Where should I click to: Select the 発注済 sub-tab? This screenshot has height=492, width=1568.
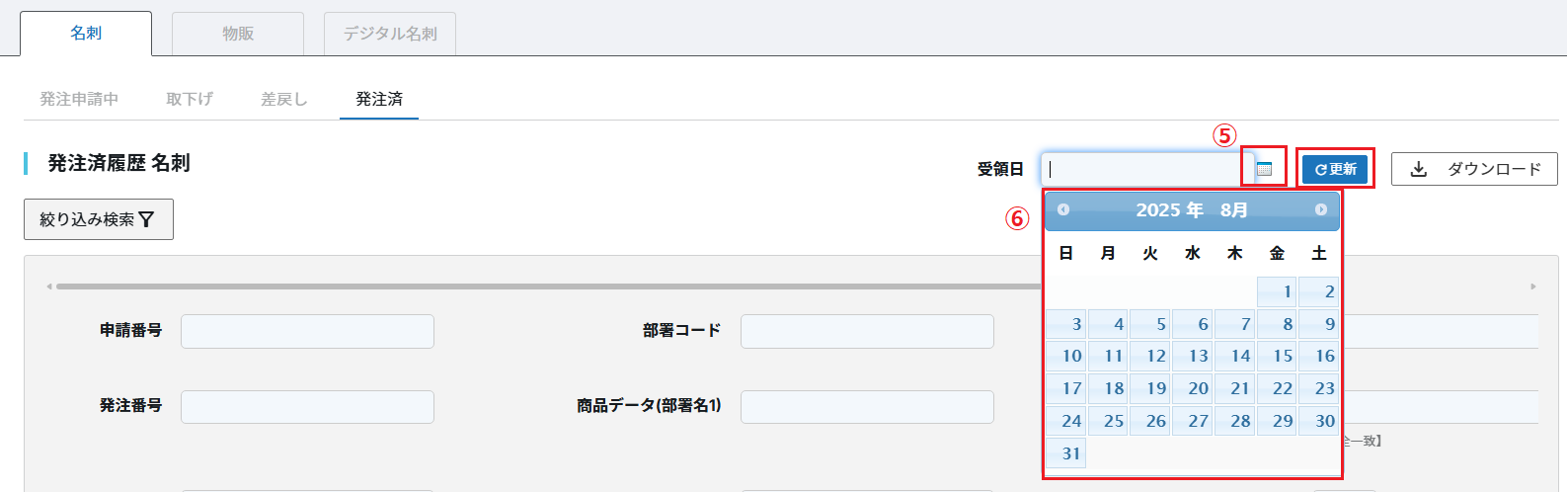[x=379, y=99]
